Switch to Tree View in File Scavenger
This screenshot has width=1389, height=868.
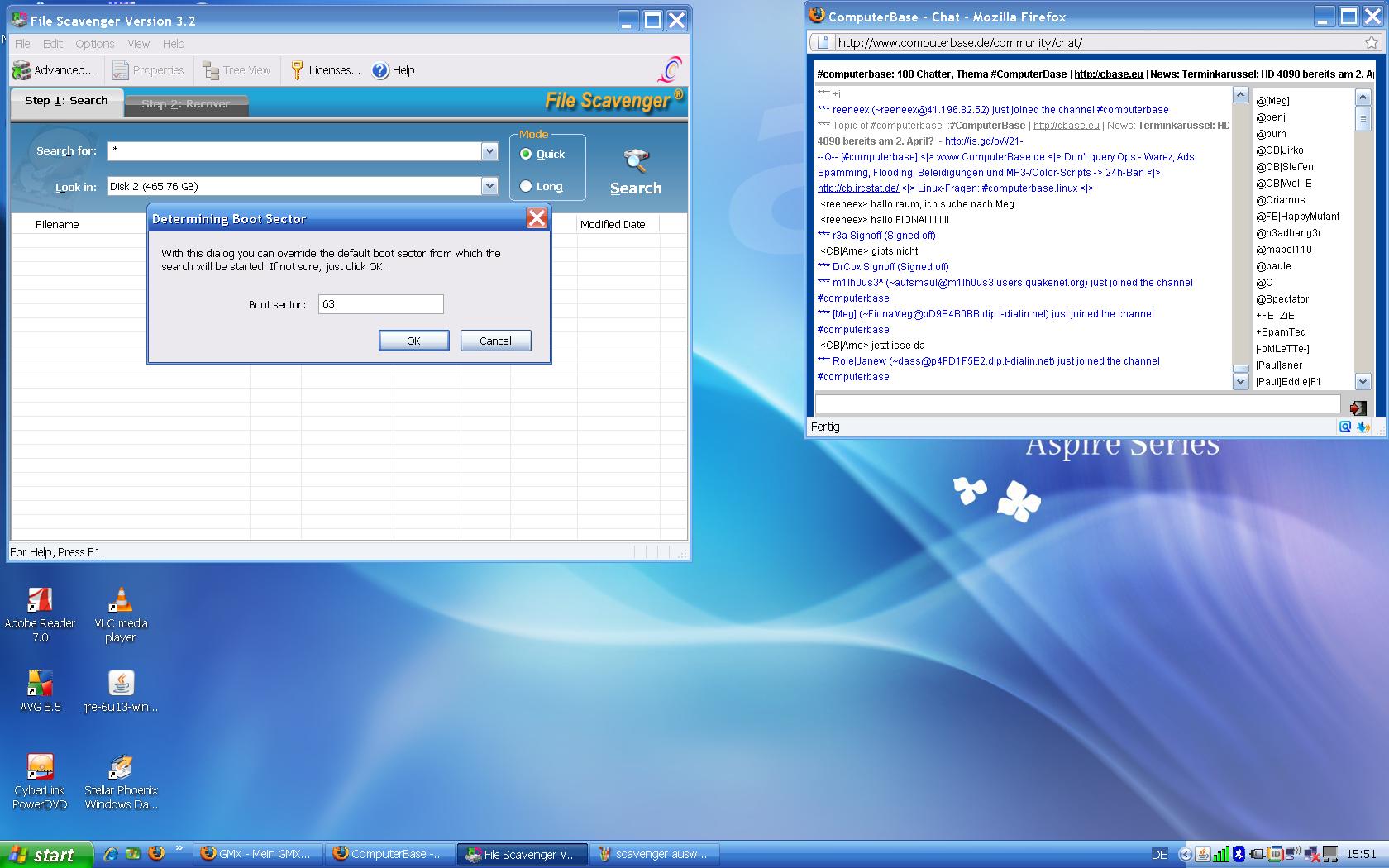tap(237, 70)
